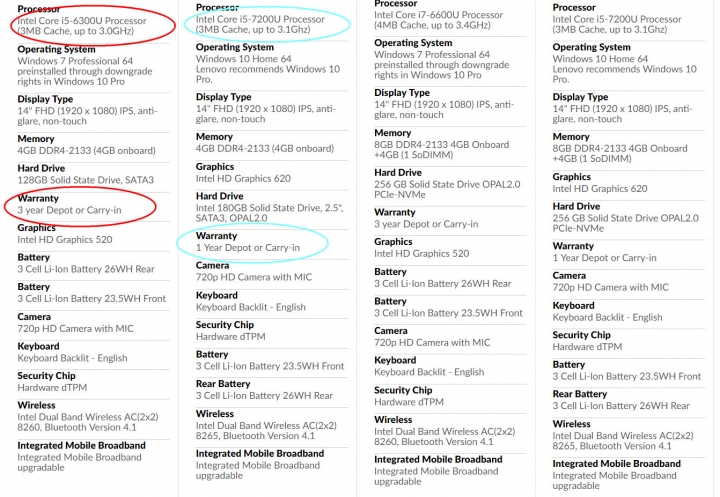Select "Windows 7 Professional 64" in i5-6300U column
This screenshot has width=720, height=497.
(75, 61)
